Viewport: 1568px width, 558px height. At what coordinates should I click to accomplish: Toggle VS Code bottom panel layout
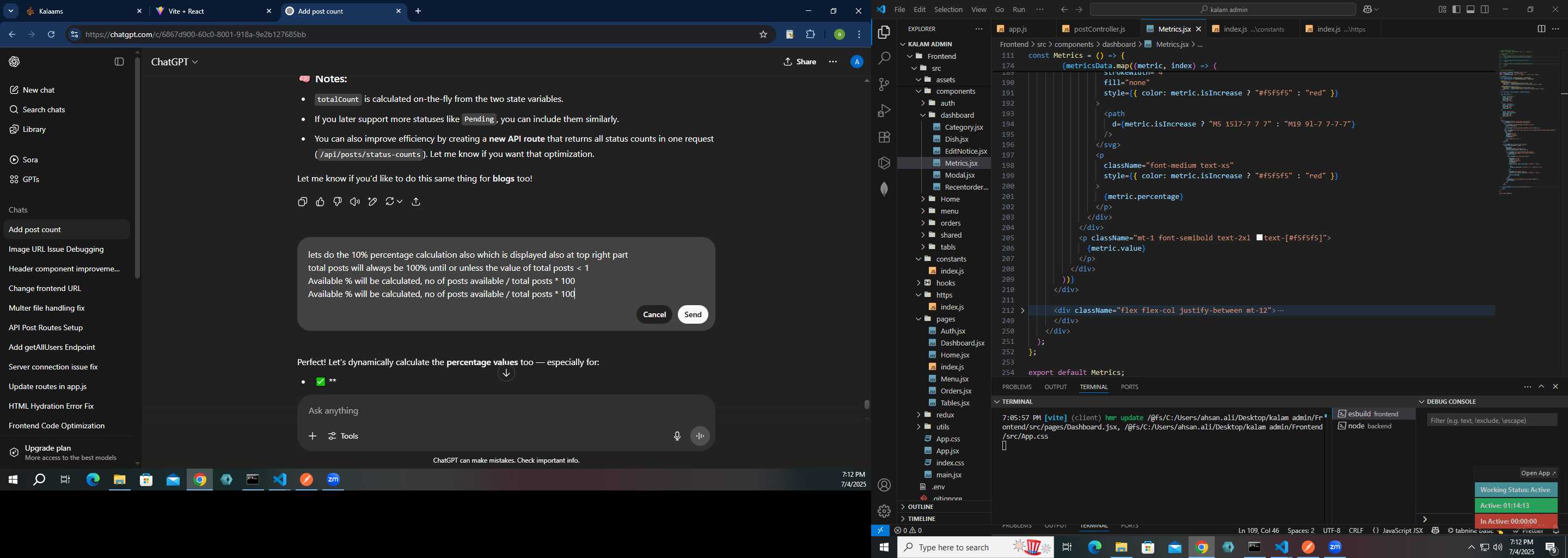1471,10
